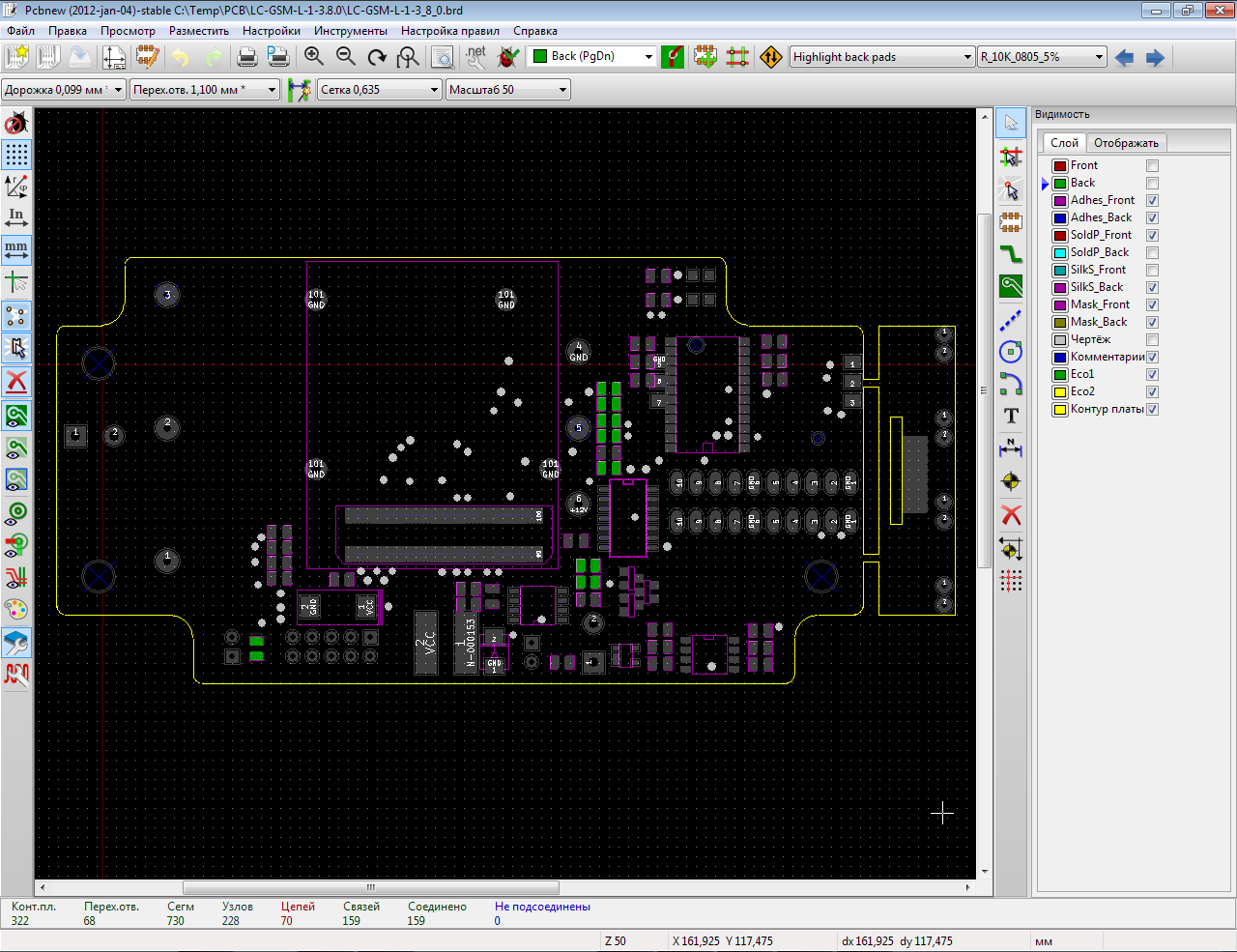Open the Файл menu
This screenshot has width=1237, height=952.
coord(21,31)
